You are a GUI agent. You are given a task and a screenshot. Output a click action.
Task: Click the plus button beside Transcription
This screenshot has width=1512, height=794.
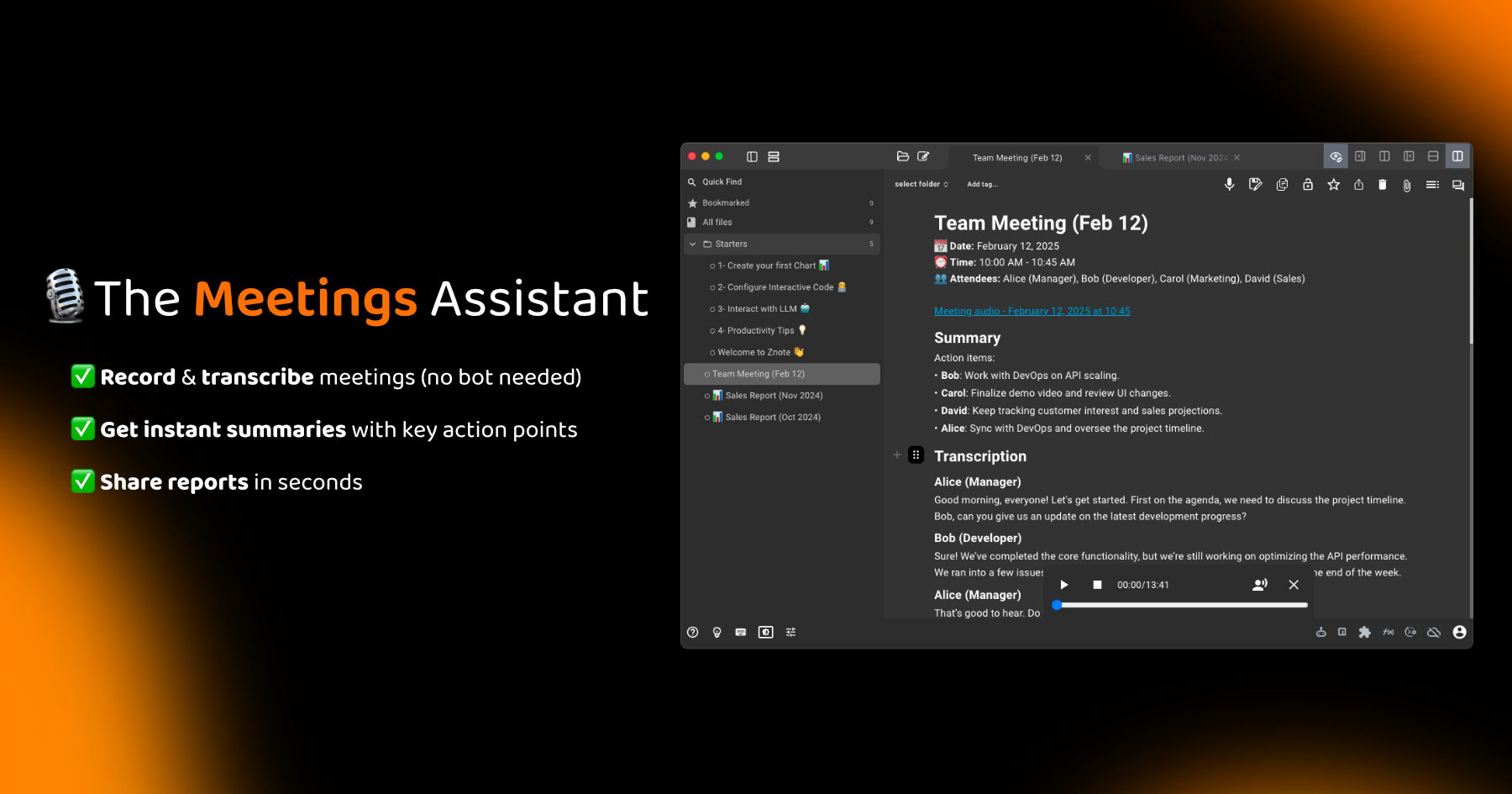pos(896,455)
